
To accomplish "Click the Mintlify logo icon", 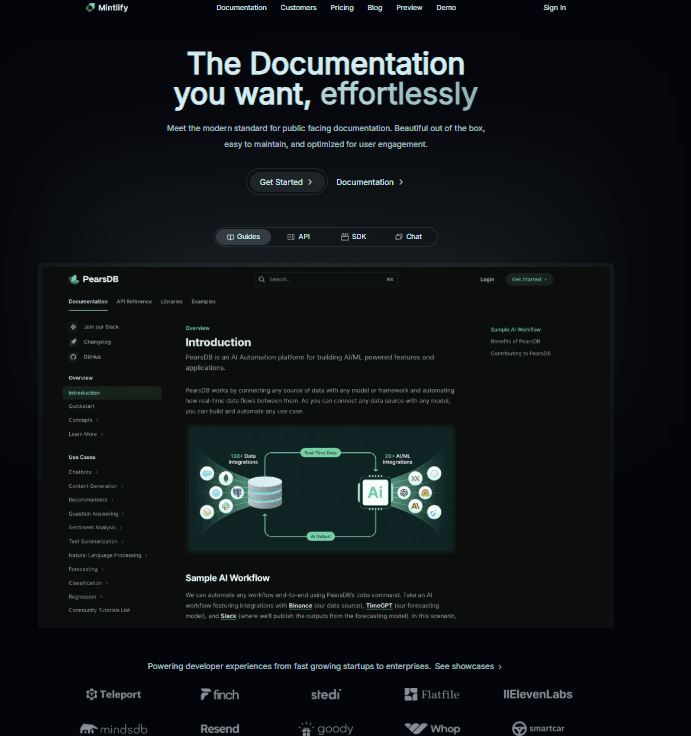I will pos(90,8).
